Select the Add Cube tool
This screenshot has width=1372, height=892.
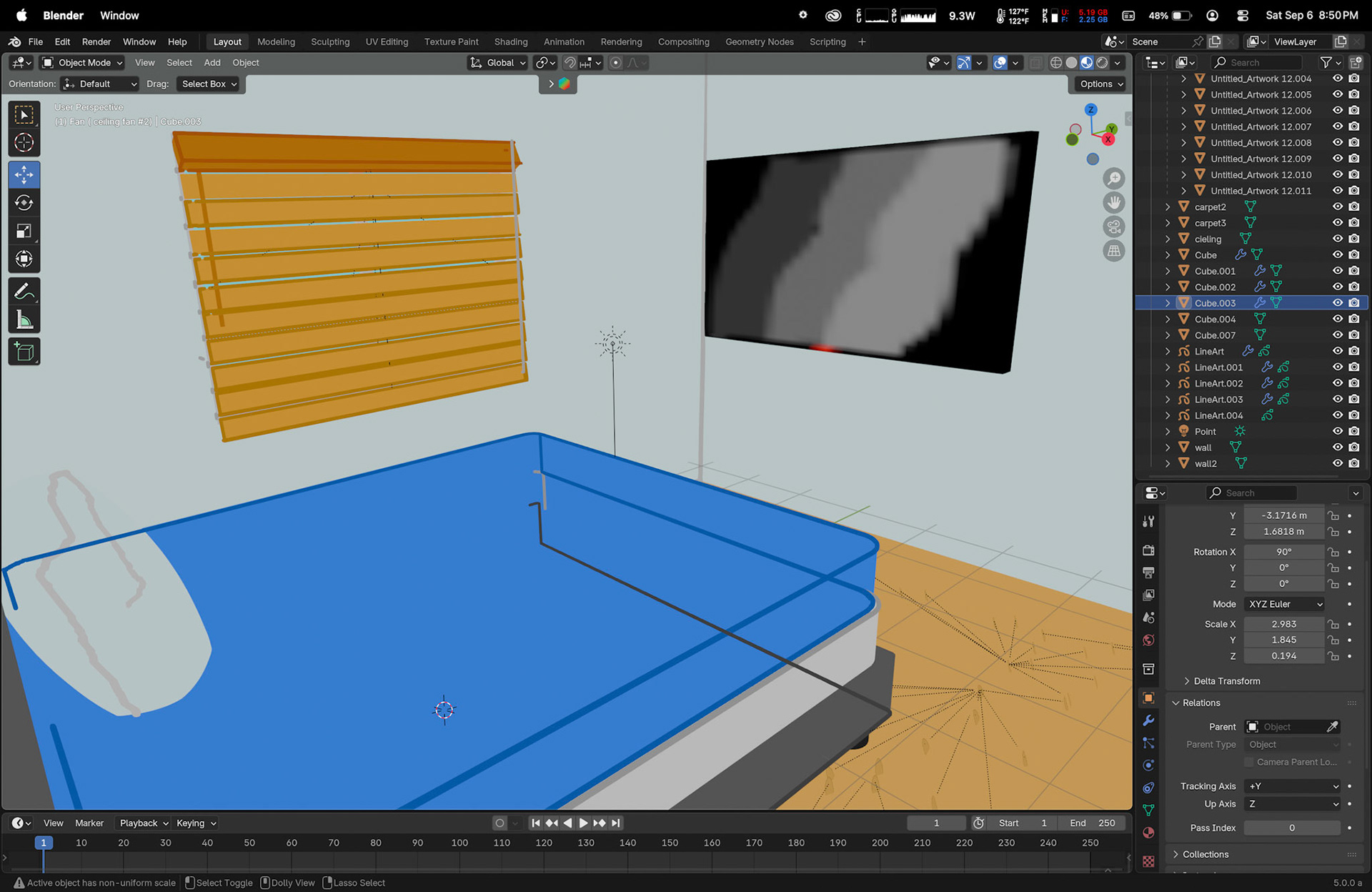(x=24, y=352)
